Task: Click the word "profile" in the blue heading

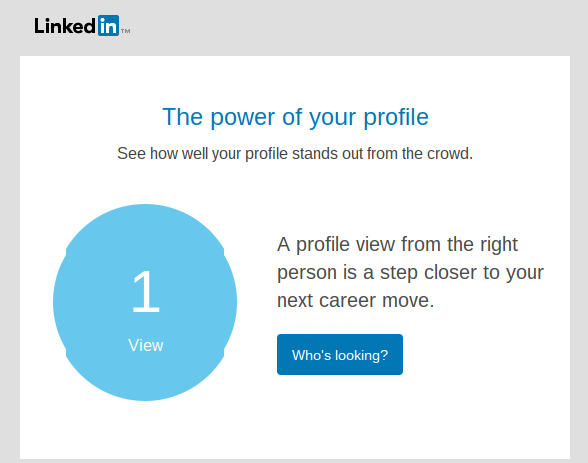Action: [396, 117]
